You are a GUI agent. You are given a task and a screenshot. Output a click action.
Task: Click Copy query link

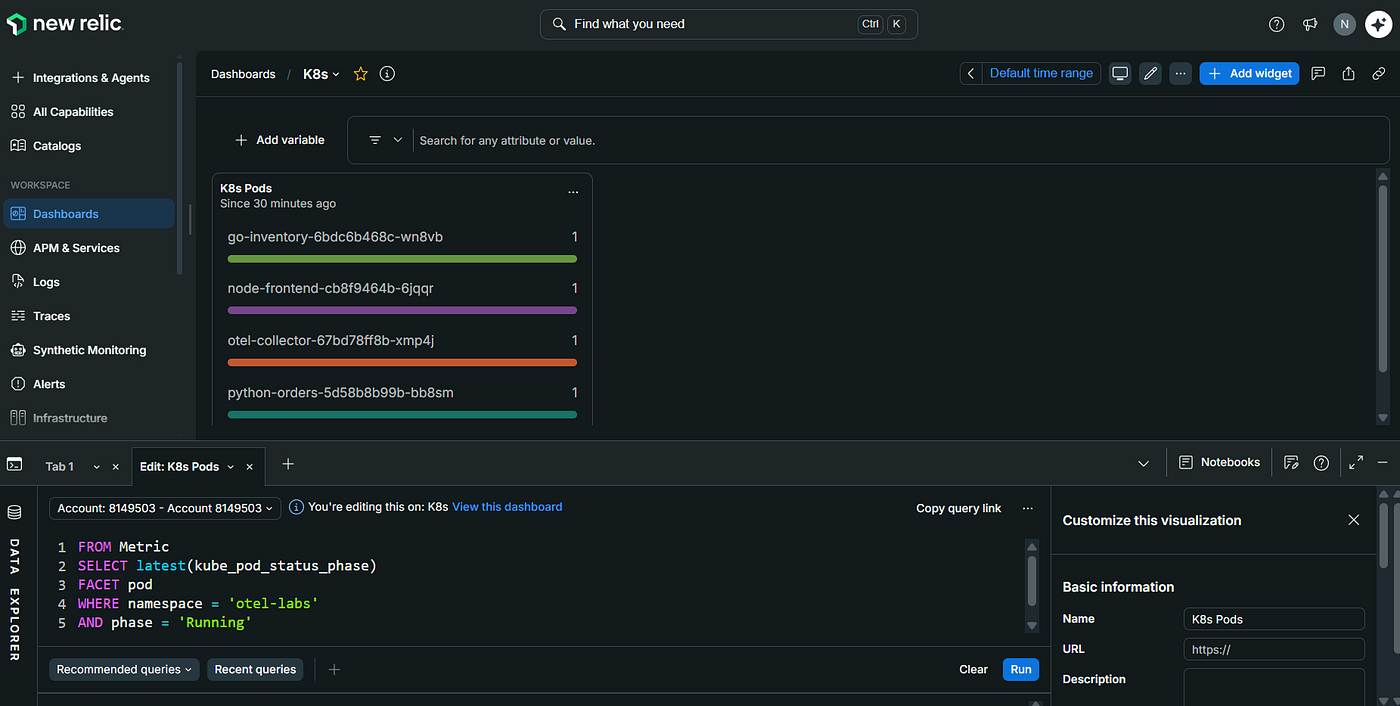pyautogui.click(x=958, y=508)
